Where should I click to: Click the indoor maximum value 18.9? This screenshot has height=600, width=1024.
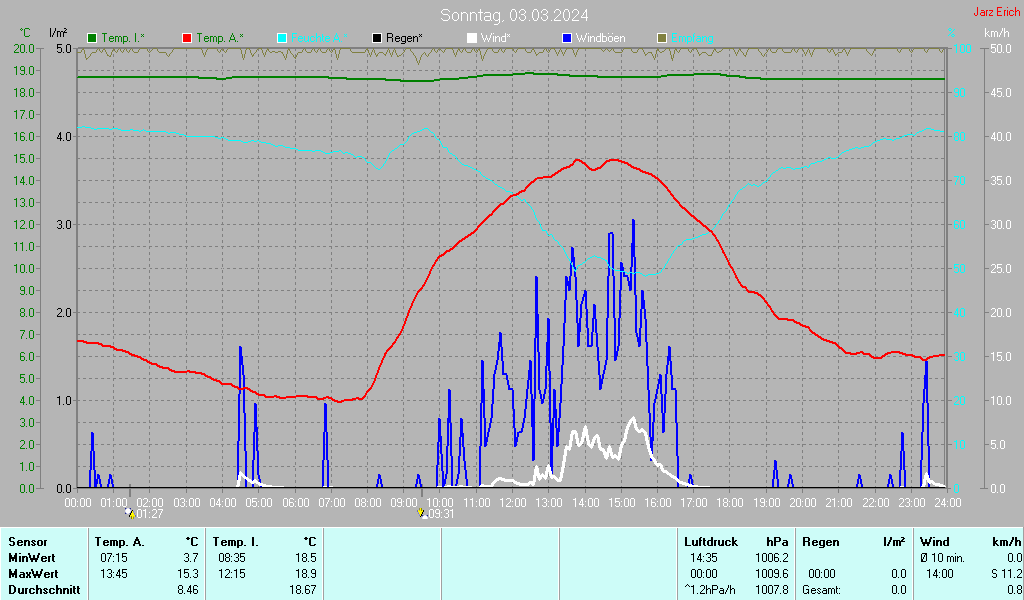click(x=306, y=574)
